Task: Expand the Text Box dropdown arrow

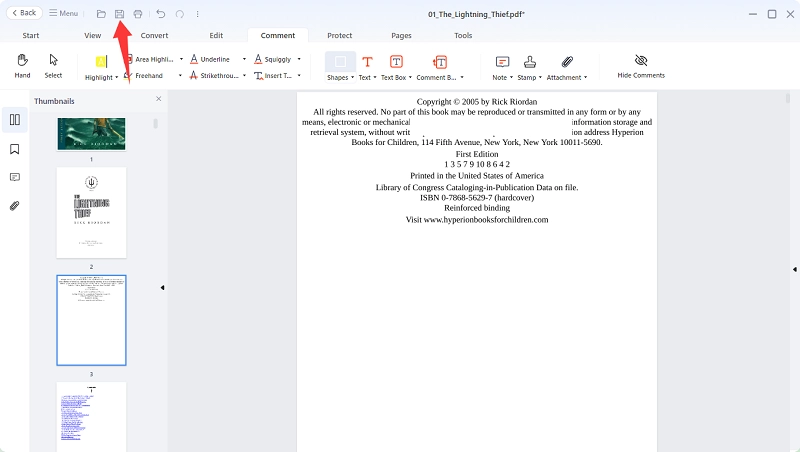Action: [x=410, y=78]
